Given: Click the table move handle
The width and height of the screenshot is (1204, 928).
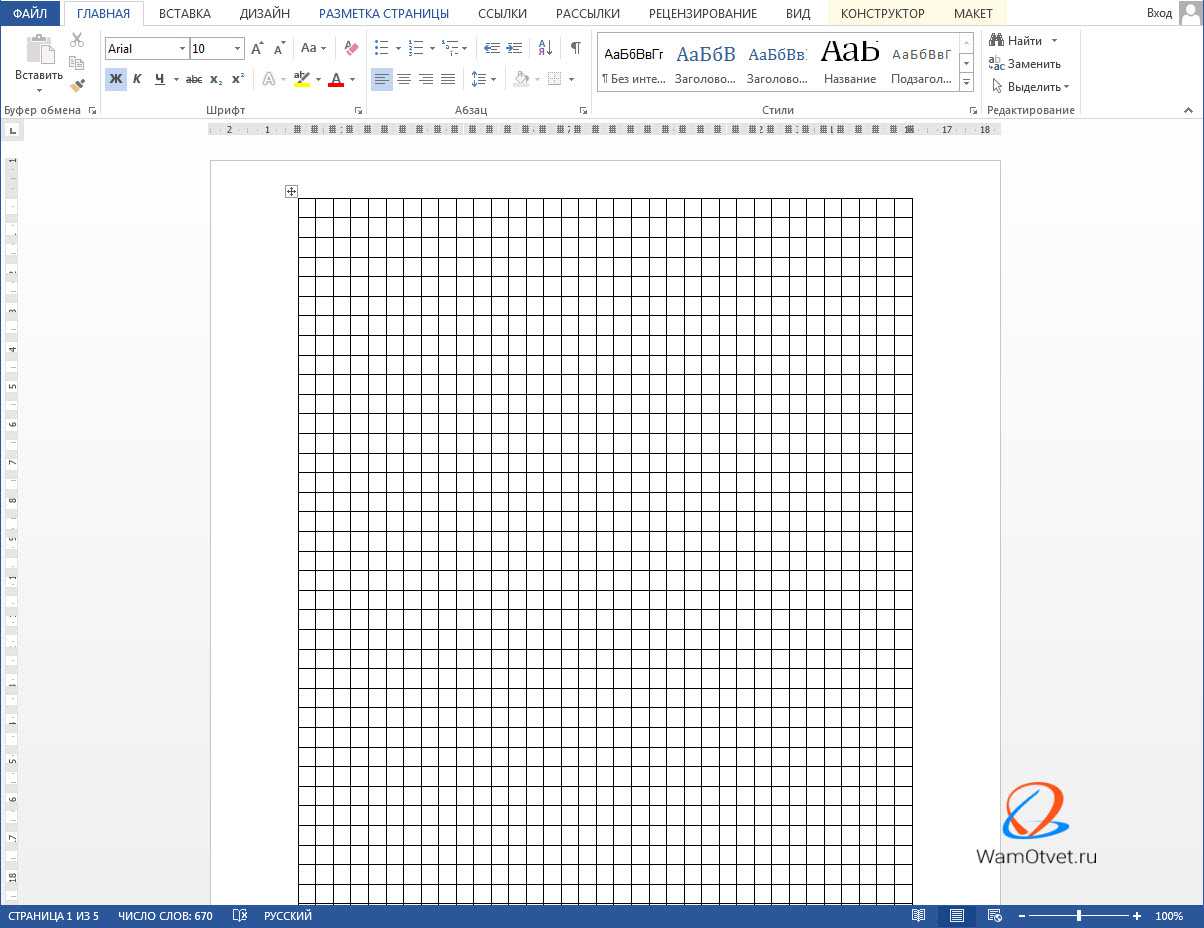Looking at the screenshot, I should click(291, 191).
